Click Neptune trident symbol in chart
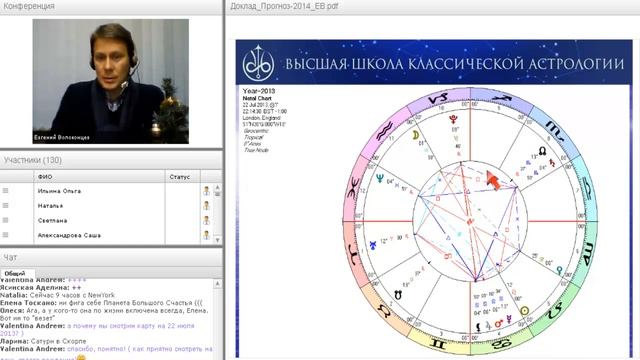Image resolution: width=640 pixels, height=360 pixels. click(x=380, y=178)
